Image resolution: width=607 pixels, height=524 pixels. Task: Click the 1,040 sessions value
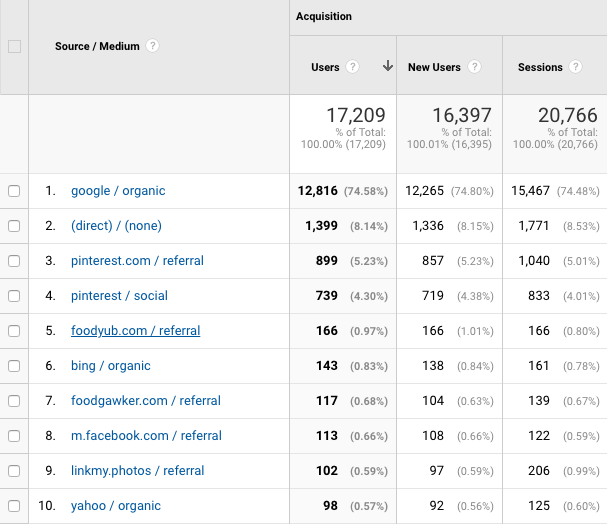(x=534, y=261)
